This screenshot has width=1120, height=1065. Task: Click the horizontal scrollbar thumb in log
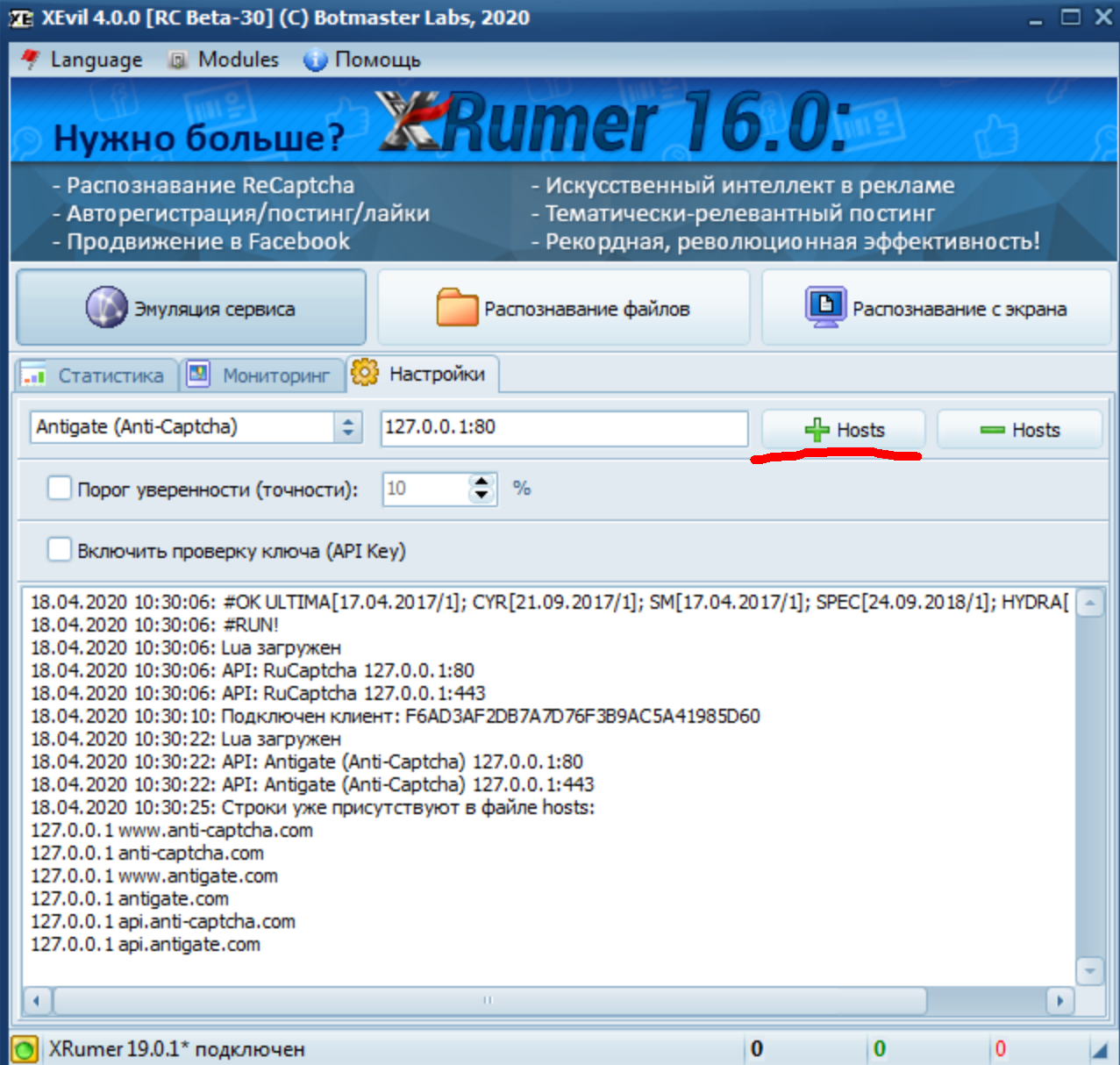coord(489,1000)
